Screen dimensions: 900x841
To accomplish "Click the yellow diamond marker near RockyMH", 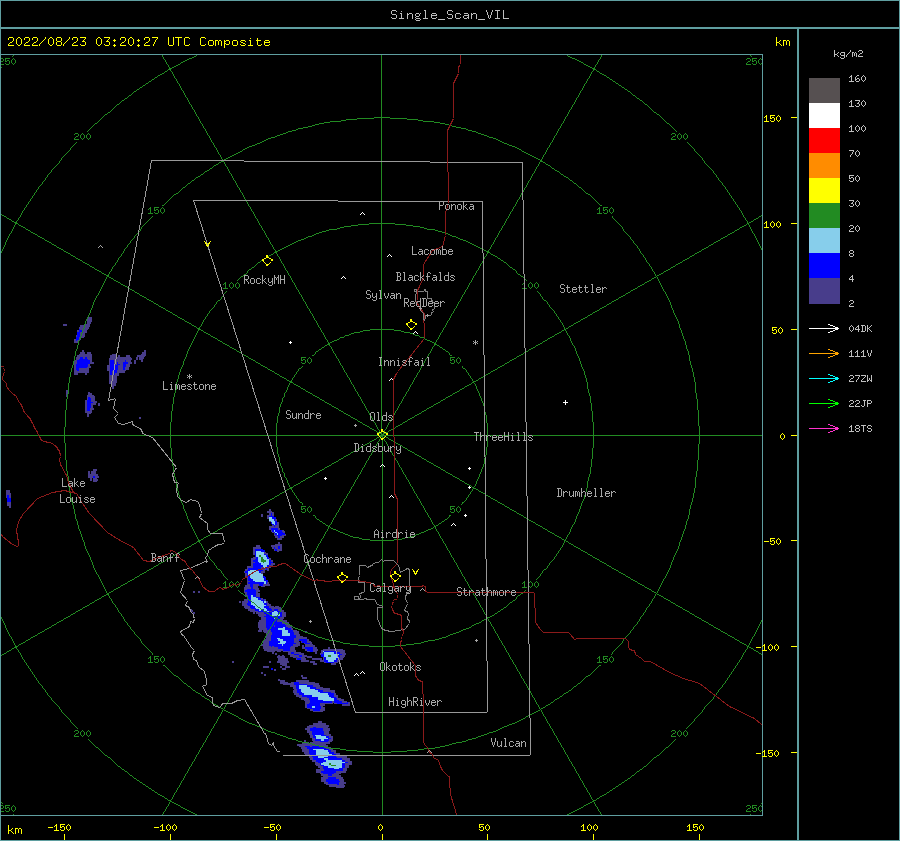I will coord(267,261).
